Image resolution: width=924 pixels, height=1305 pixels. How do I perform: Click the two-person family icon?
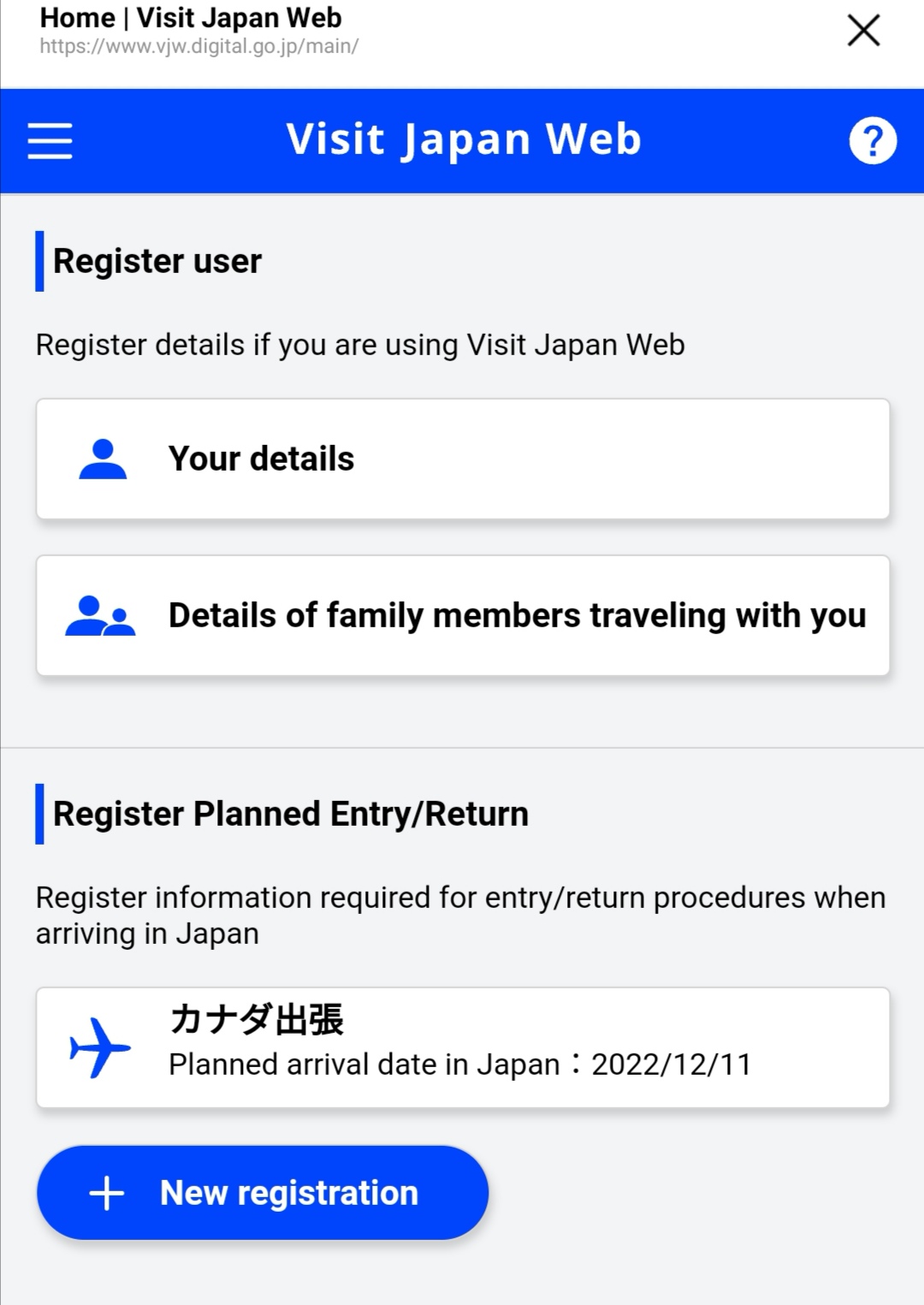(100, 616)
